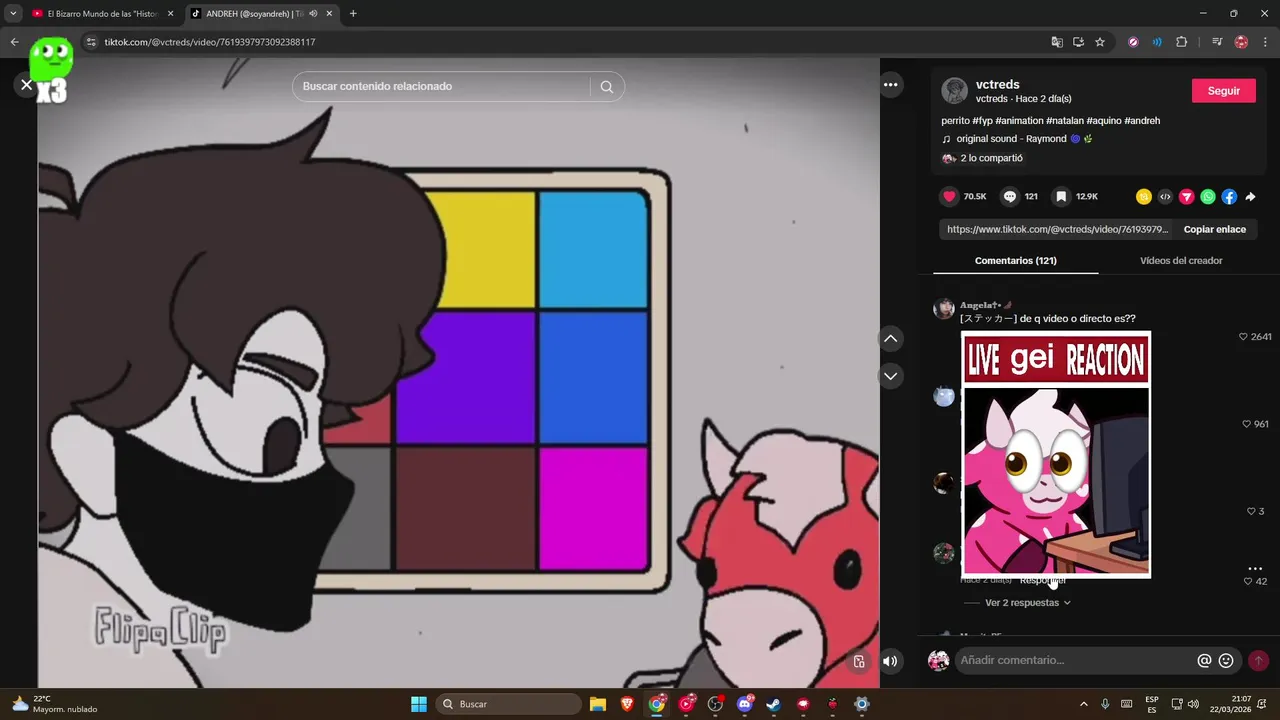The image size is (1280, 720).
Task: Go back with browser back arrow
Action: [14, 42]
